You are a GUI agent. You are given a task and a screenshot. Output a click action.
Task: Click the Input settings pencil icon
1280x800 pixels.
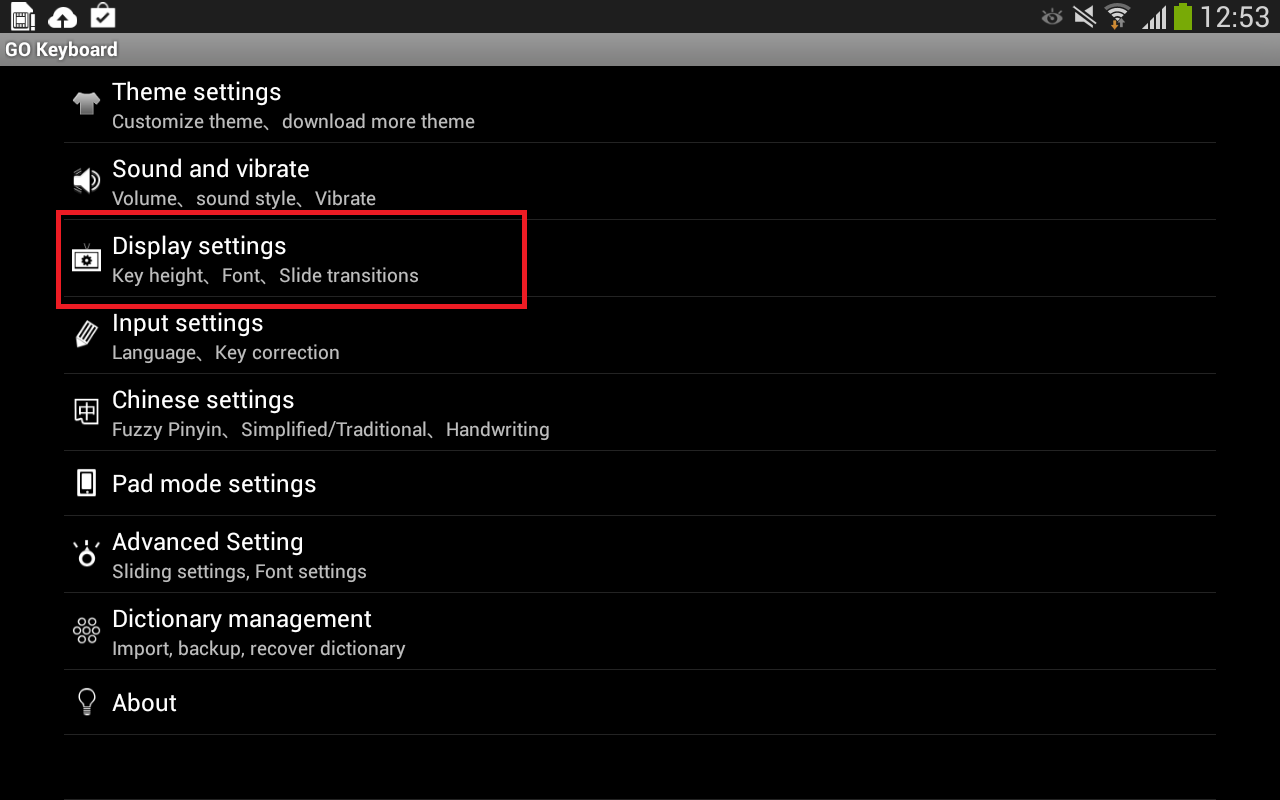point(86,335)
